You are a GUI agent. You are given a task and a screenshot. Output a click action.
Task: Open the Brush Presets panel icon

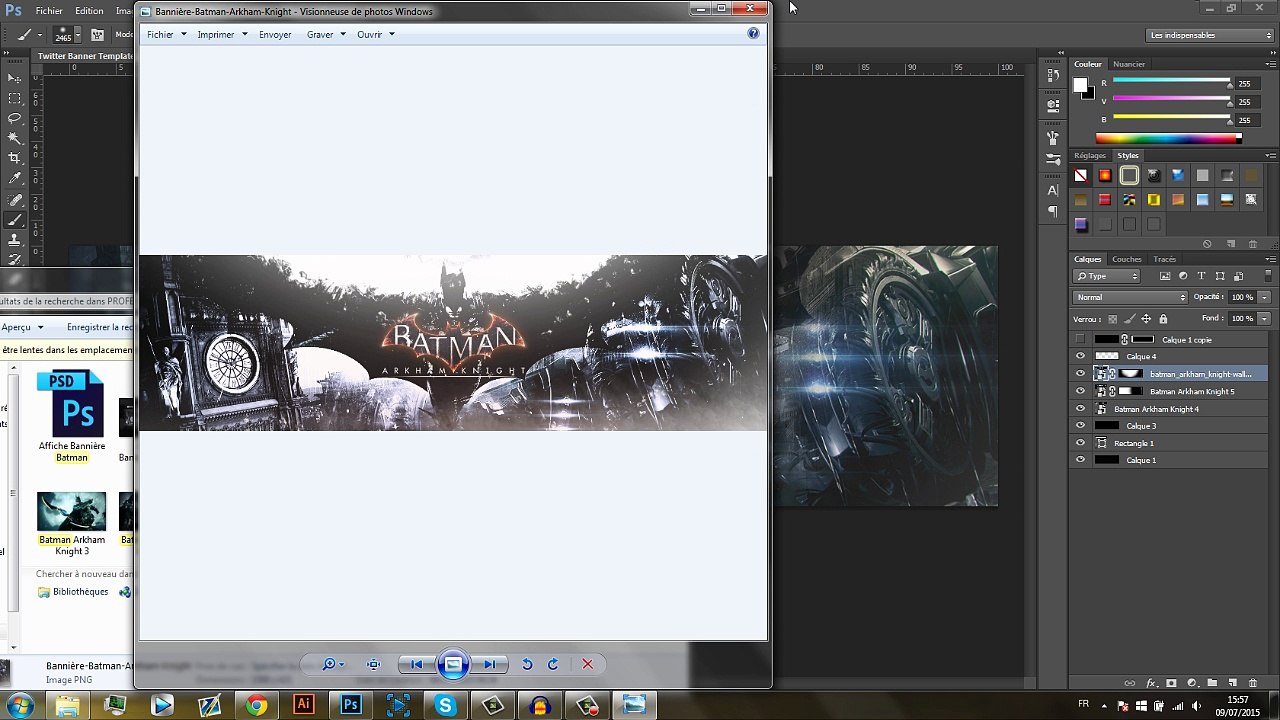[x=1053, y=159]
